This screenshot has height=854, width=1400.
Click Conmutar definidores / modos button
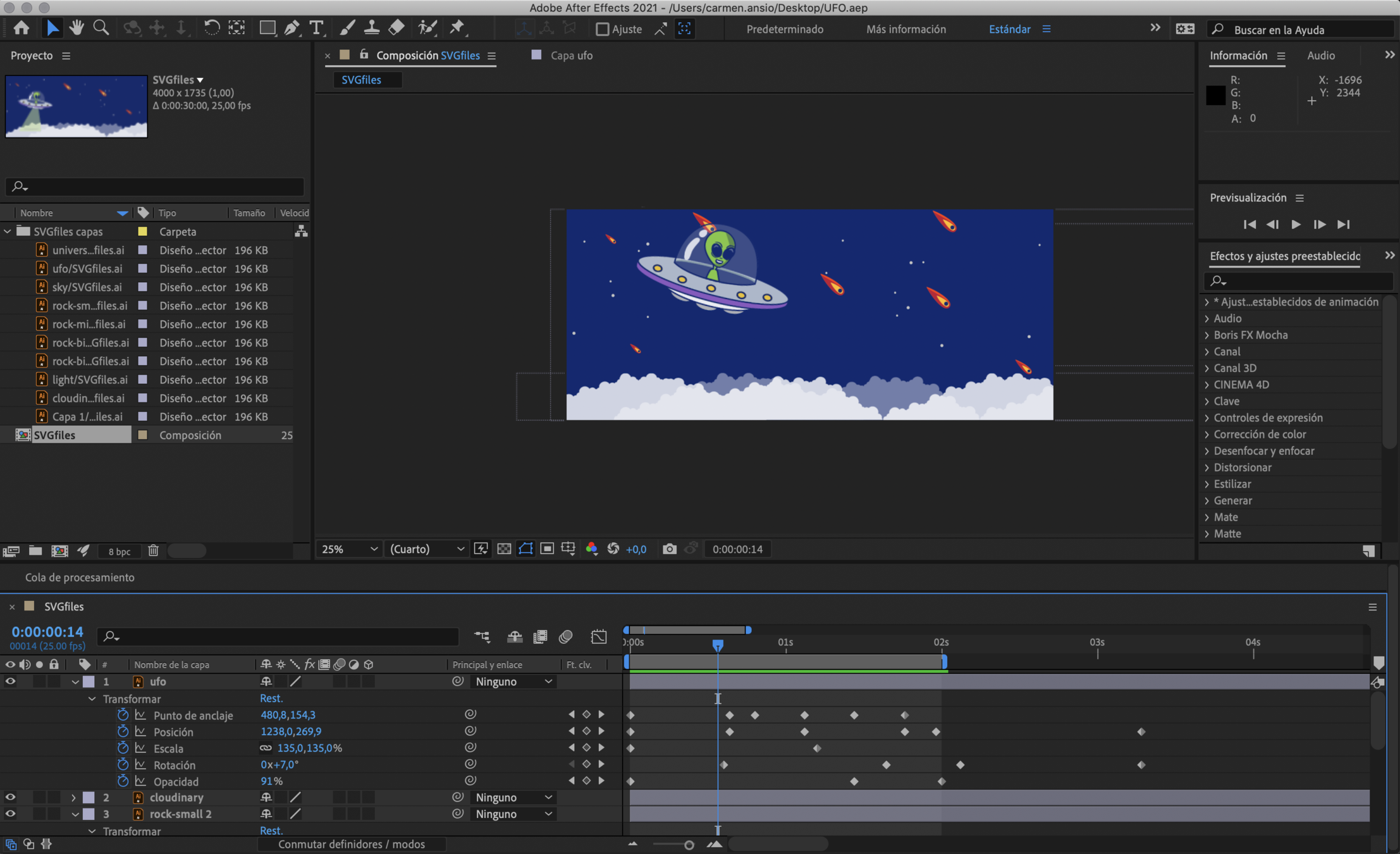click(352, 844)
